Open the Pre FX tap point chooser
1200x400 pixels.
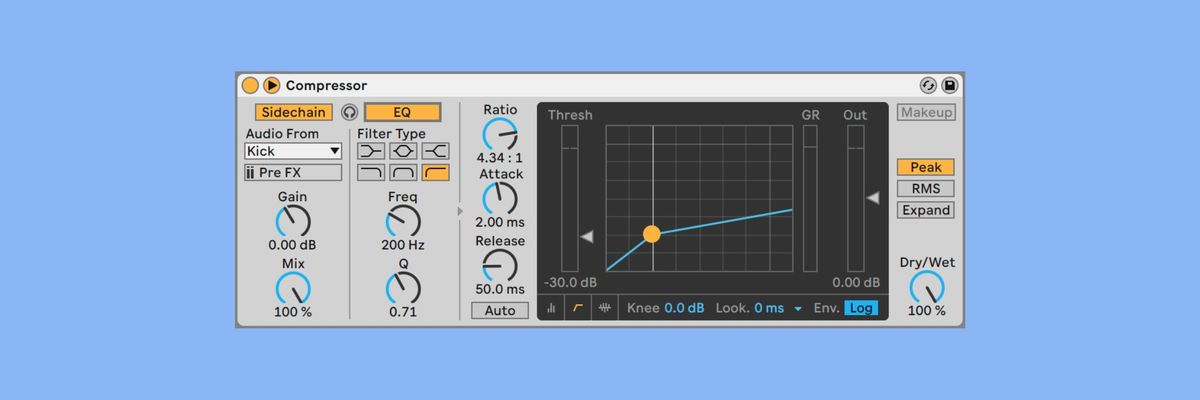[x=293, y=173]
